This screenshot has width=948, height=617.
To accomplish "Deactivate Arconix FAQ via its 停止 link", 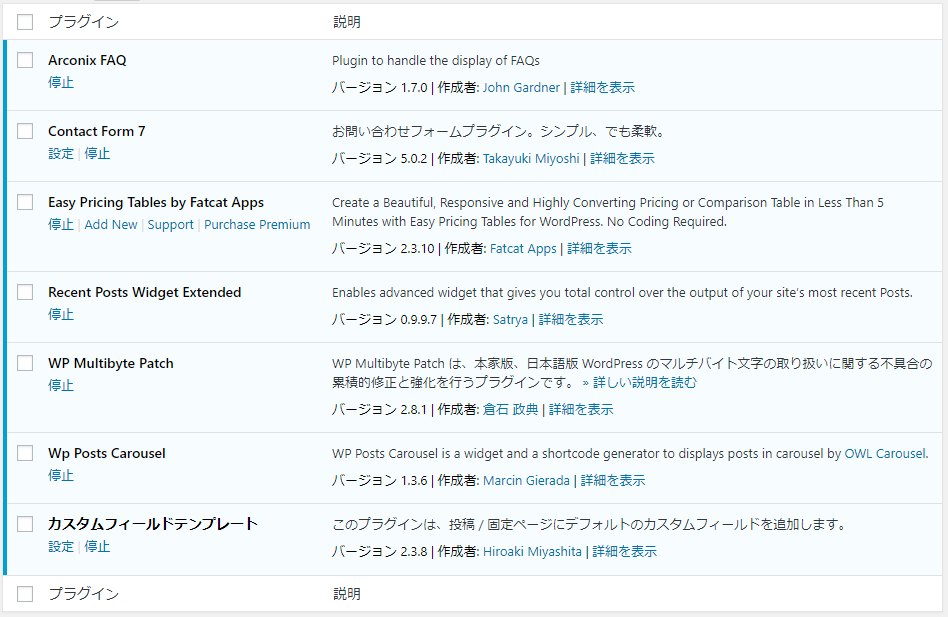I will tap(61, 82).
